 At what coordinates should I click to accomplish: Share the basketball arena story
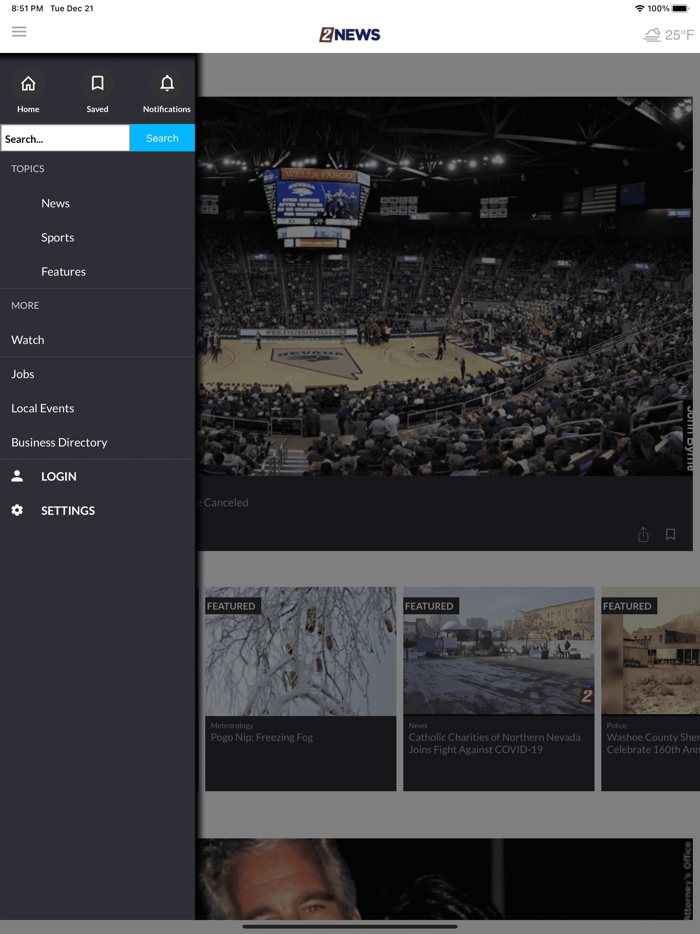click(x=643, y=534)
